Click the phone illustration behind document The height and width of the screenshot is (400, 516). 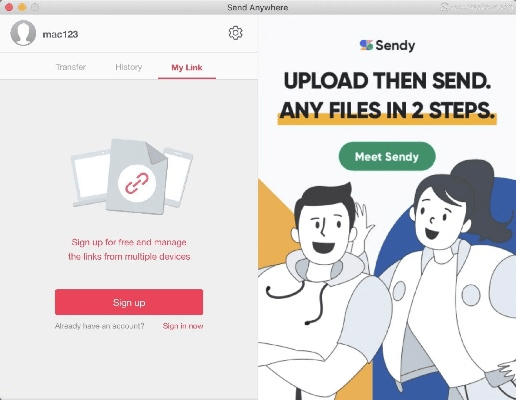178,177
